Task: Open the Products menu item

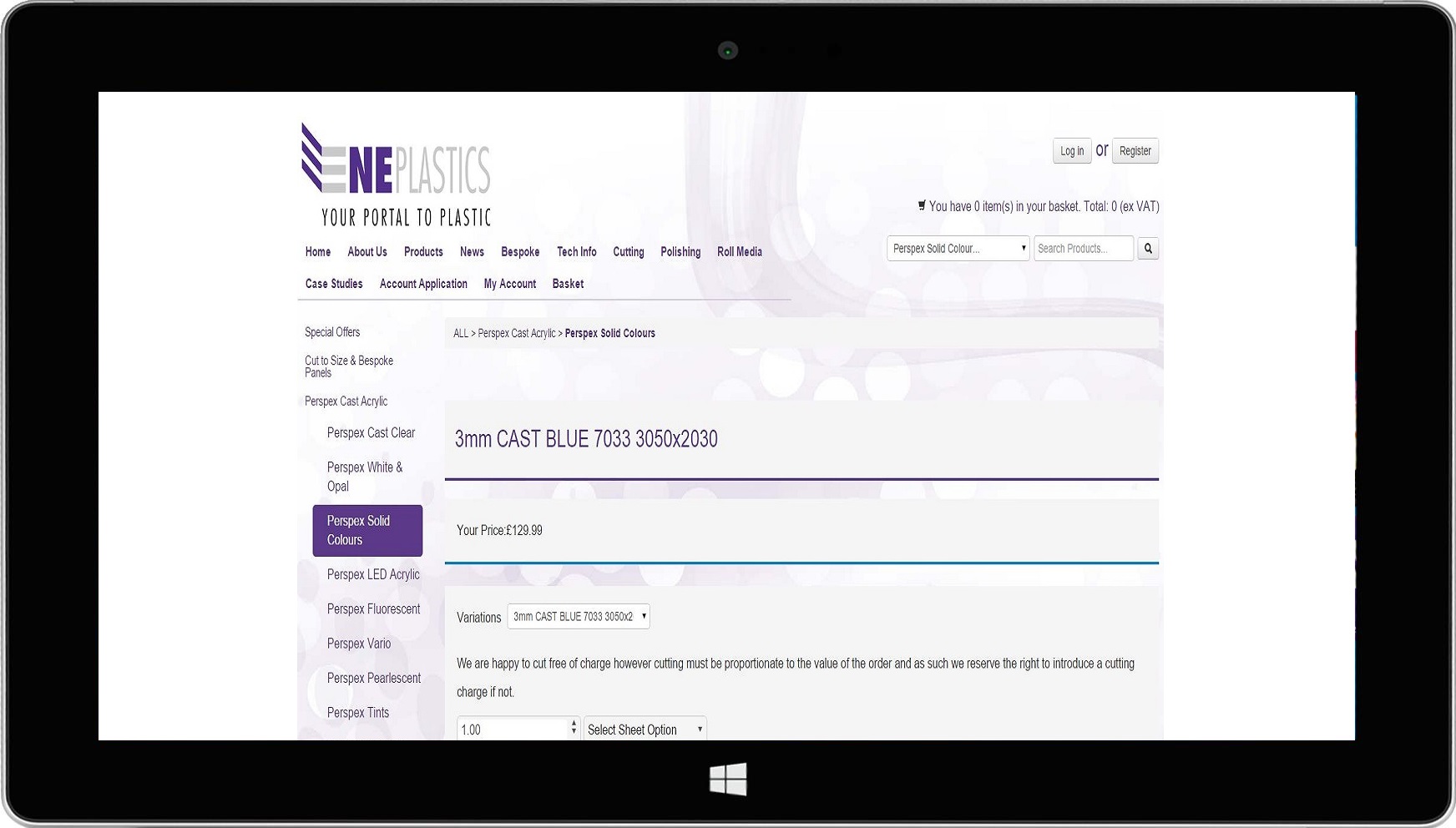Action: (423, 252)
